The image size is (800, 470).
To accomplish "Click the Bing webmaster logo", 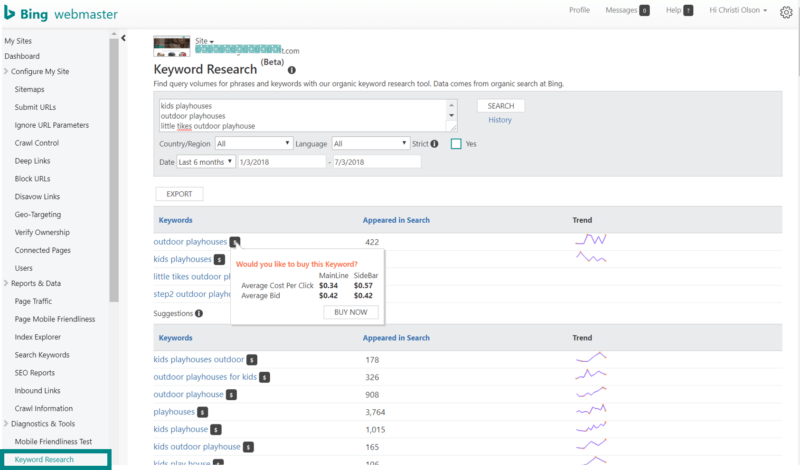I will click(x=61, y=14).
